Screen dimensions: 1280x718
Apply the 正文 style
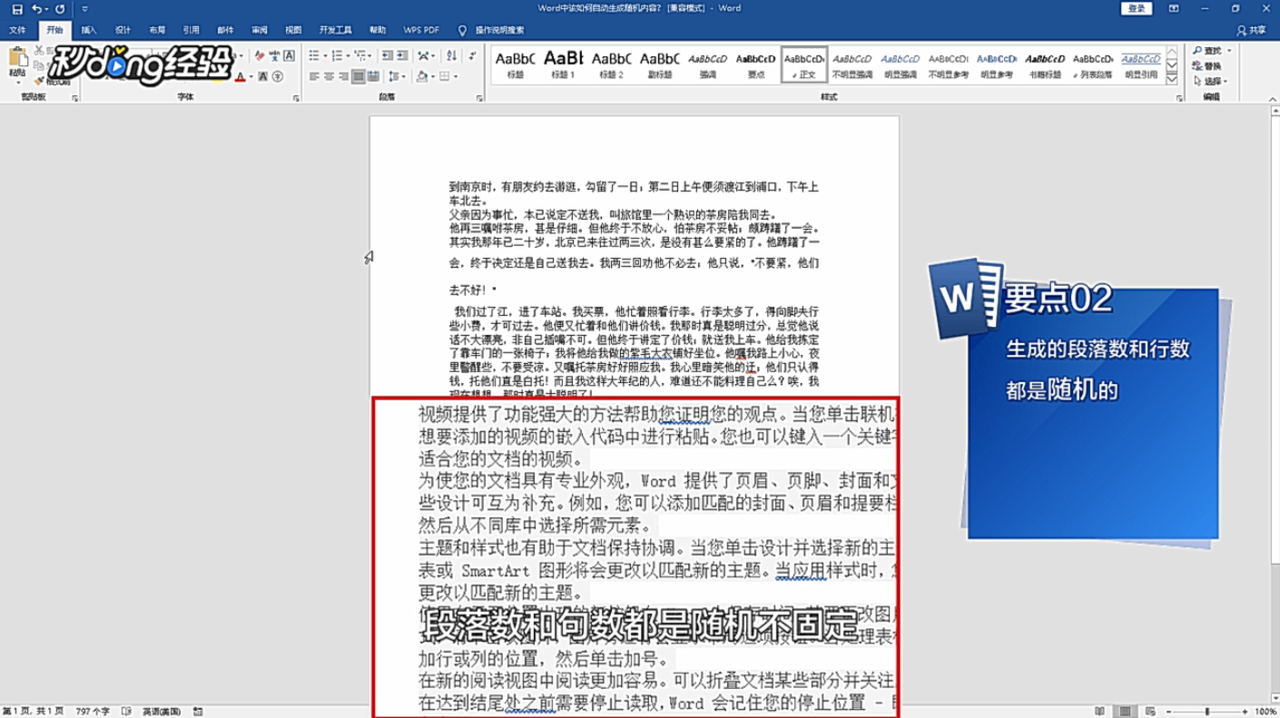click(804, 63)
